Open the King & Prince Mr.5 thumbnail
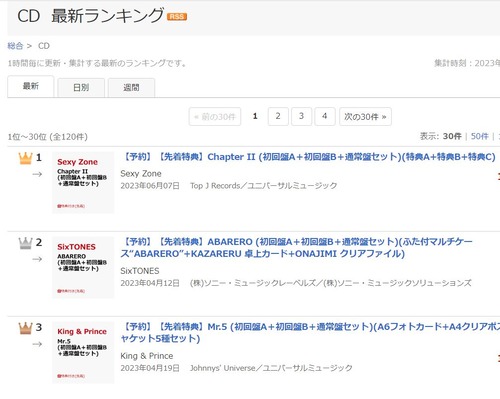 click(83, 352)
